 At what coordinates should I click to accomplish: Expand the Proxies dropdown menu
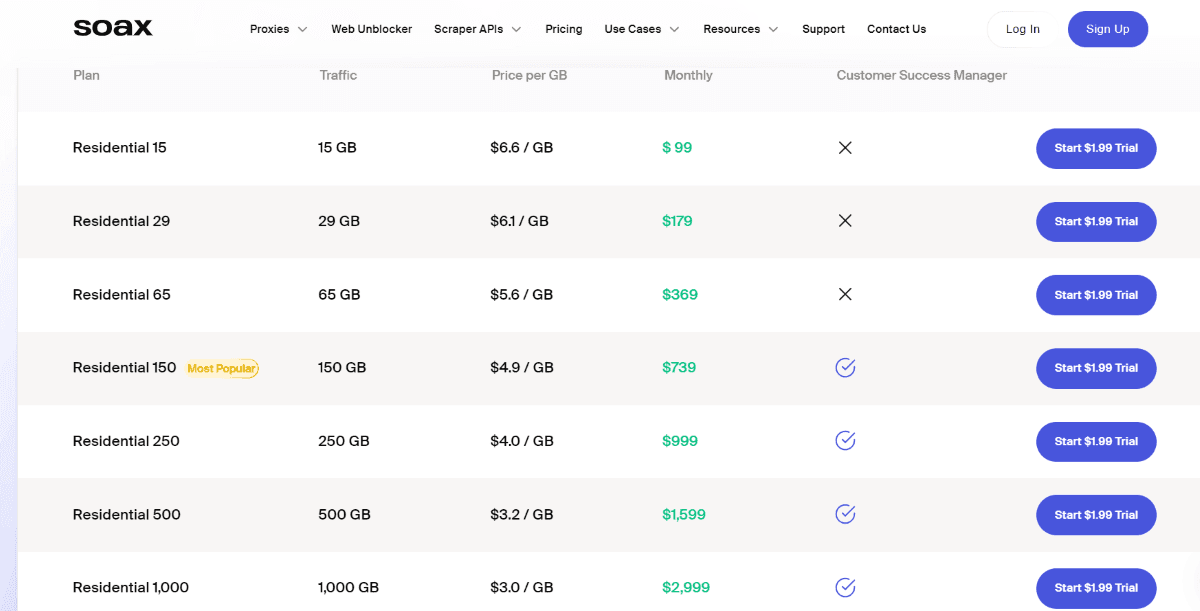[279, 29]
